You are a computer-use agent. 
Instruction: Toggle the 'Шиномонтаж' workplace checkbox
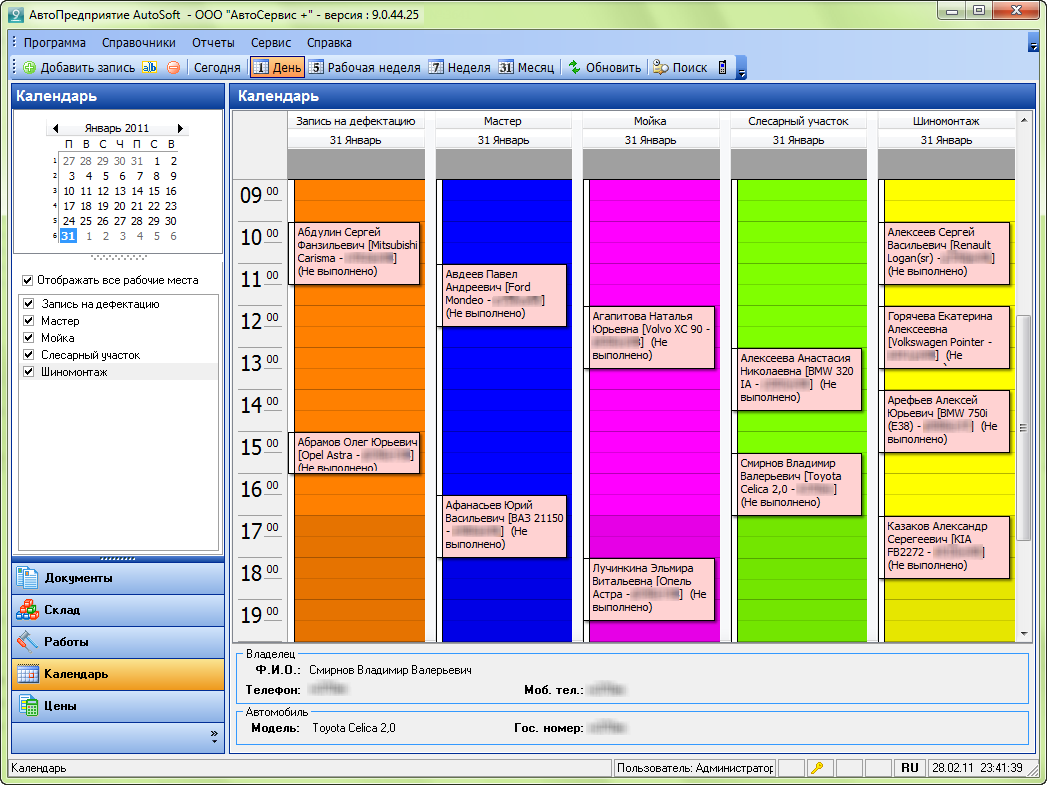click(28, 372)
